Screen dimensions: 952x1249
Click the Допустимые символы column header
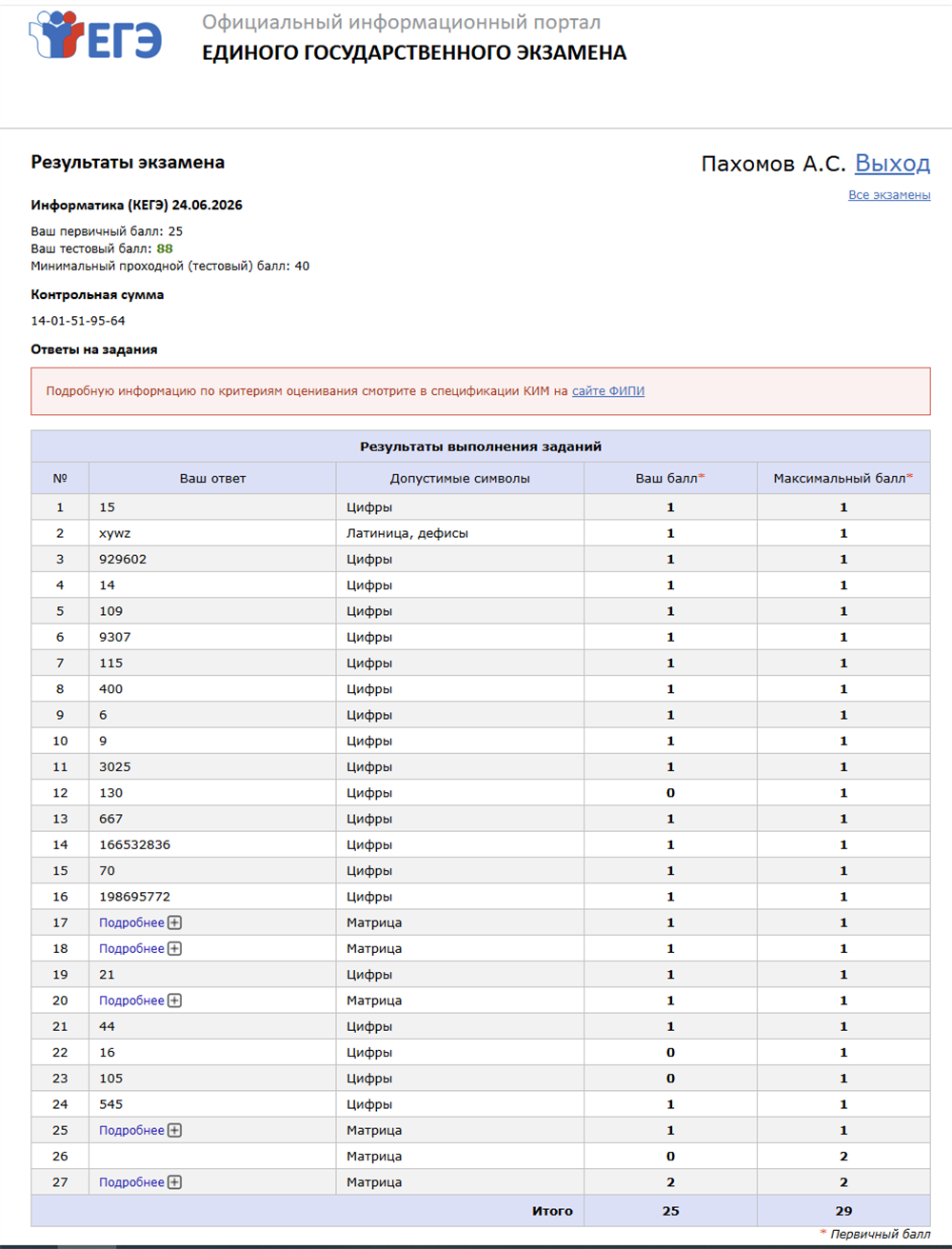460,479
